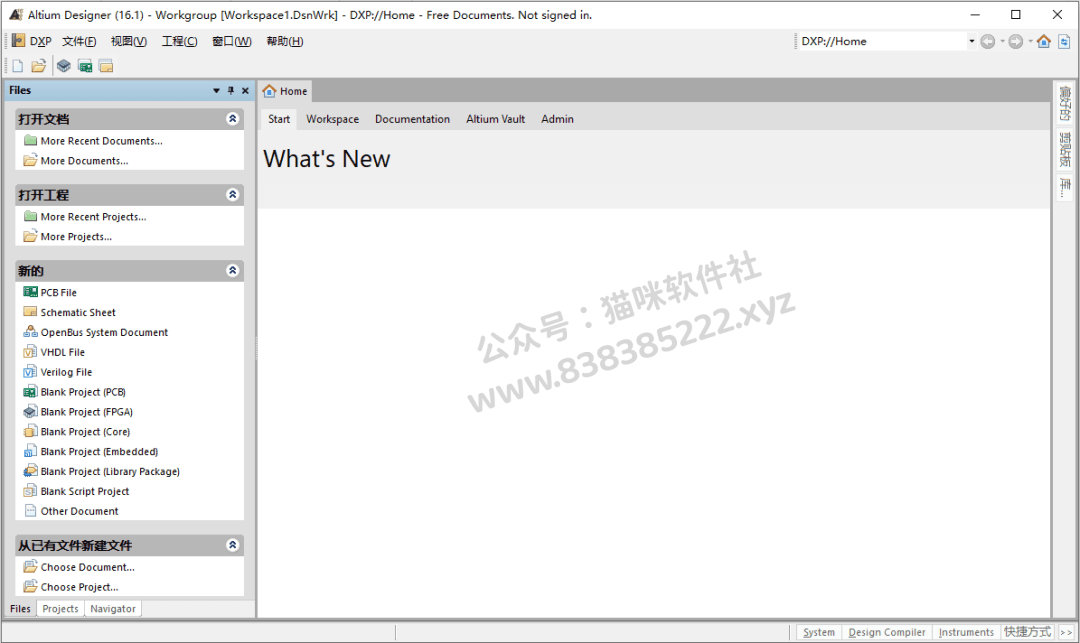Click the device view toolbar icon

point(64,66)
